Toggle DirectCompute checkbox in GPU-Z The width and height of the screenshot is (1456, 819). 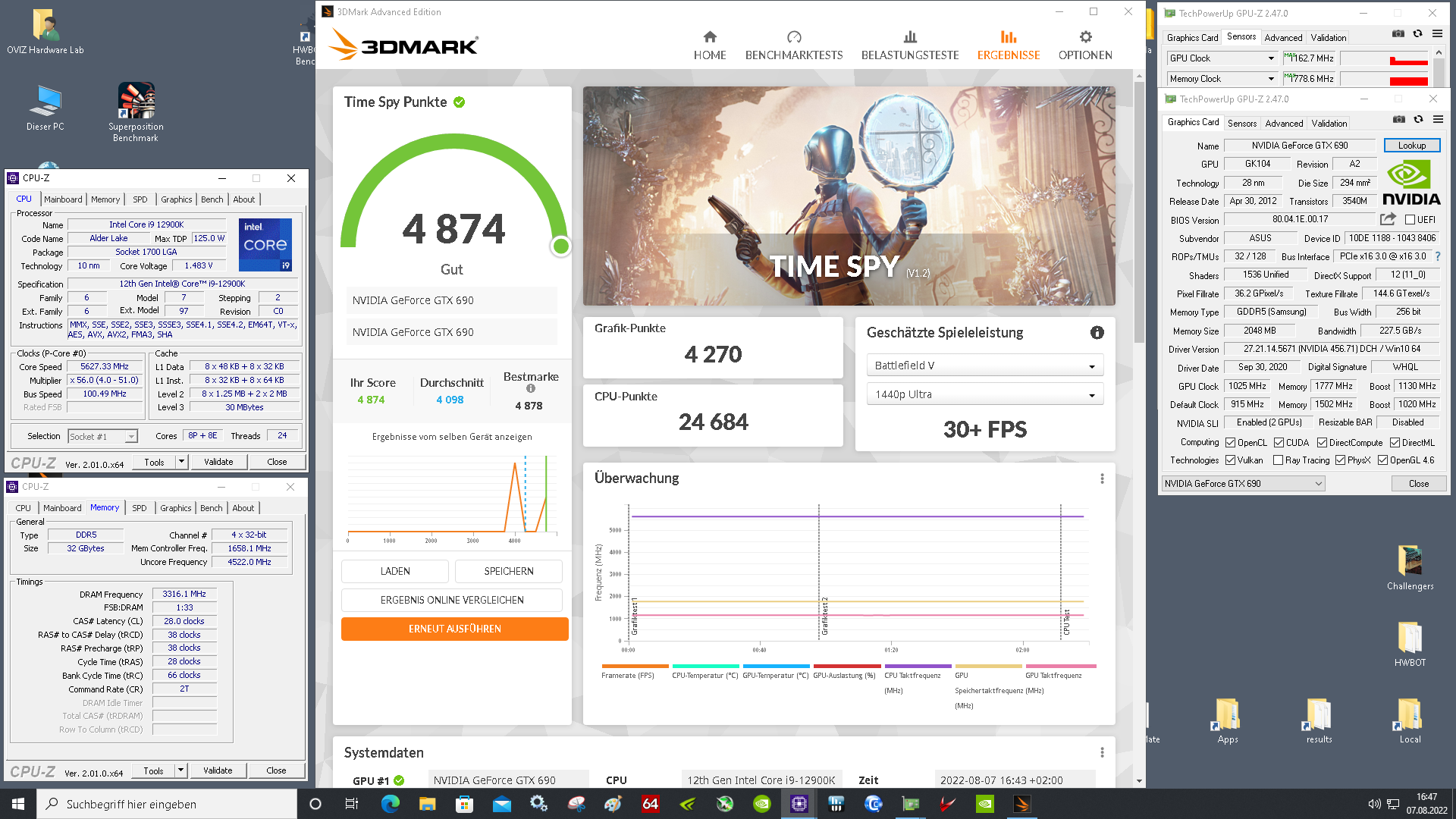click(x=1322, y=443)
